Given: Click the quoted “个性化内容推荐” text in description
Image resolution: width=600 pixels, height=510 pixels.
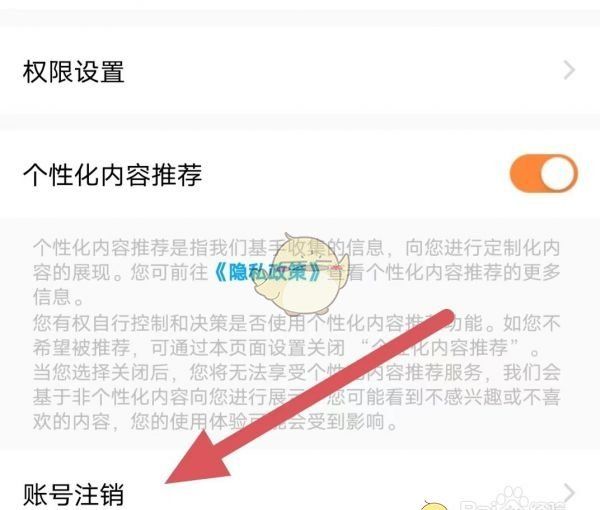Looking at the screenshot, I should (x=440, y=347).
